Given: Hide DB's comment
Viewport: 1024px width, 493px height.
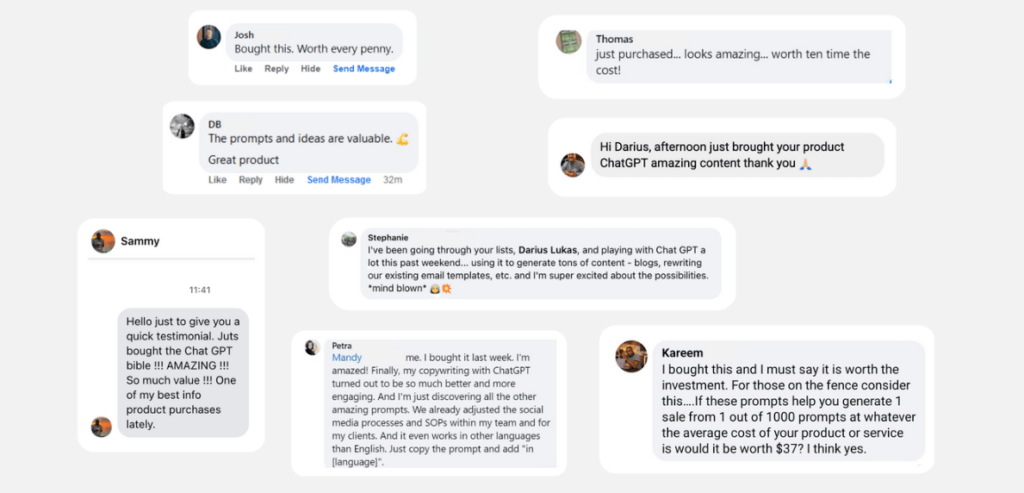Looking at the screenshot, I should click(285, 180).
